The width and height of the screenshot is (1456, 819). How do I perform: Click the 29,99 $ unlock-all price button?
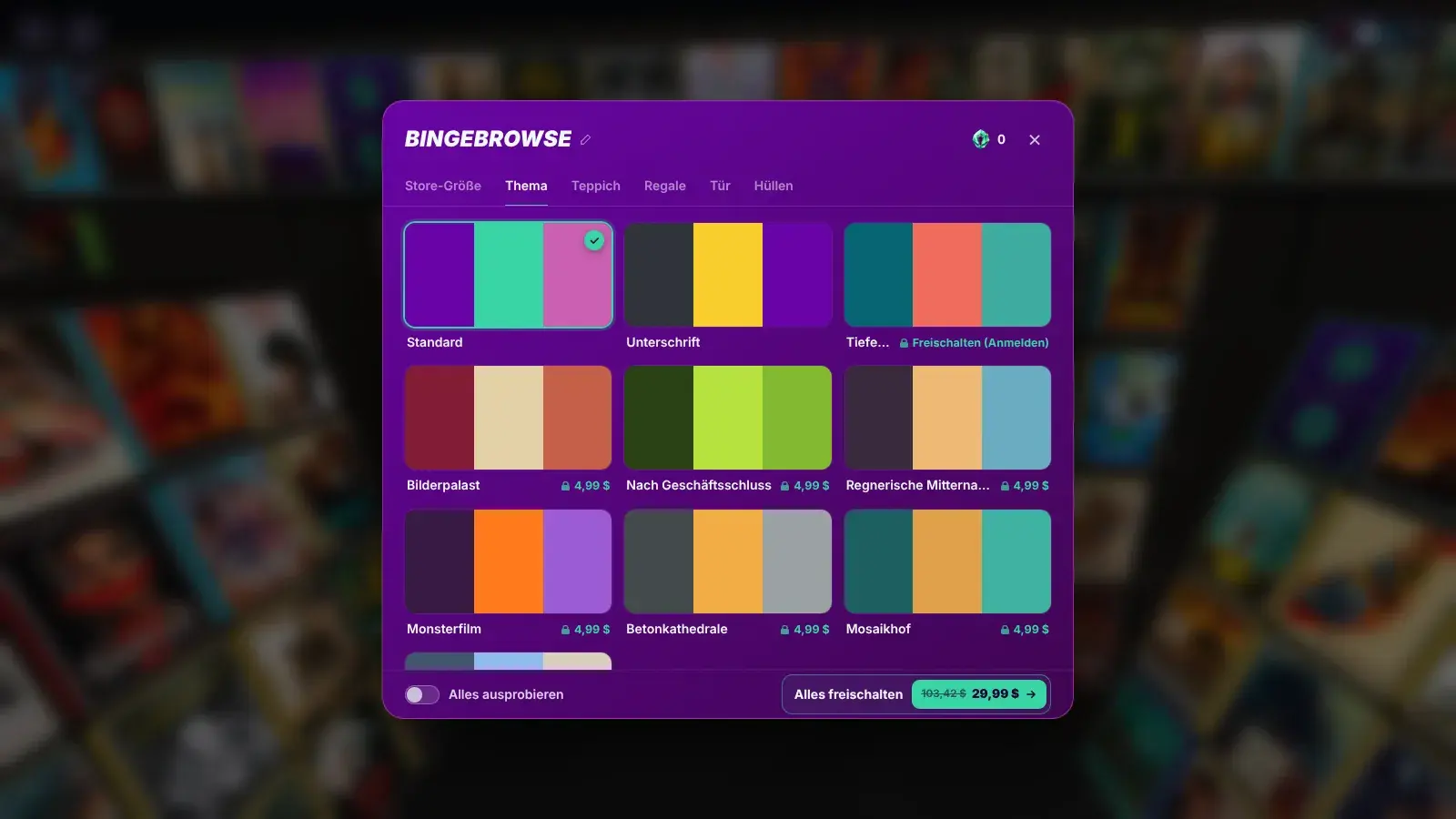pyautogui.click(x=979, y=693)
